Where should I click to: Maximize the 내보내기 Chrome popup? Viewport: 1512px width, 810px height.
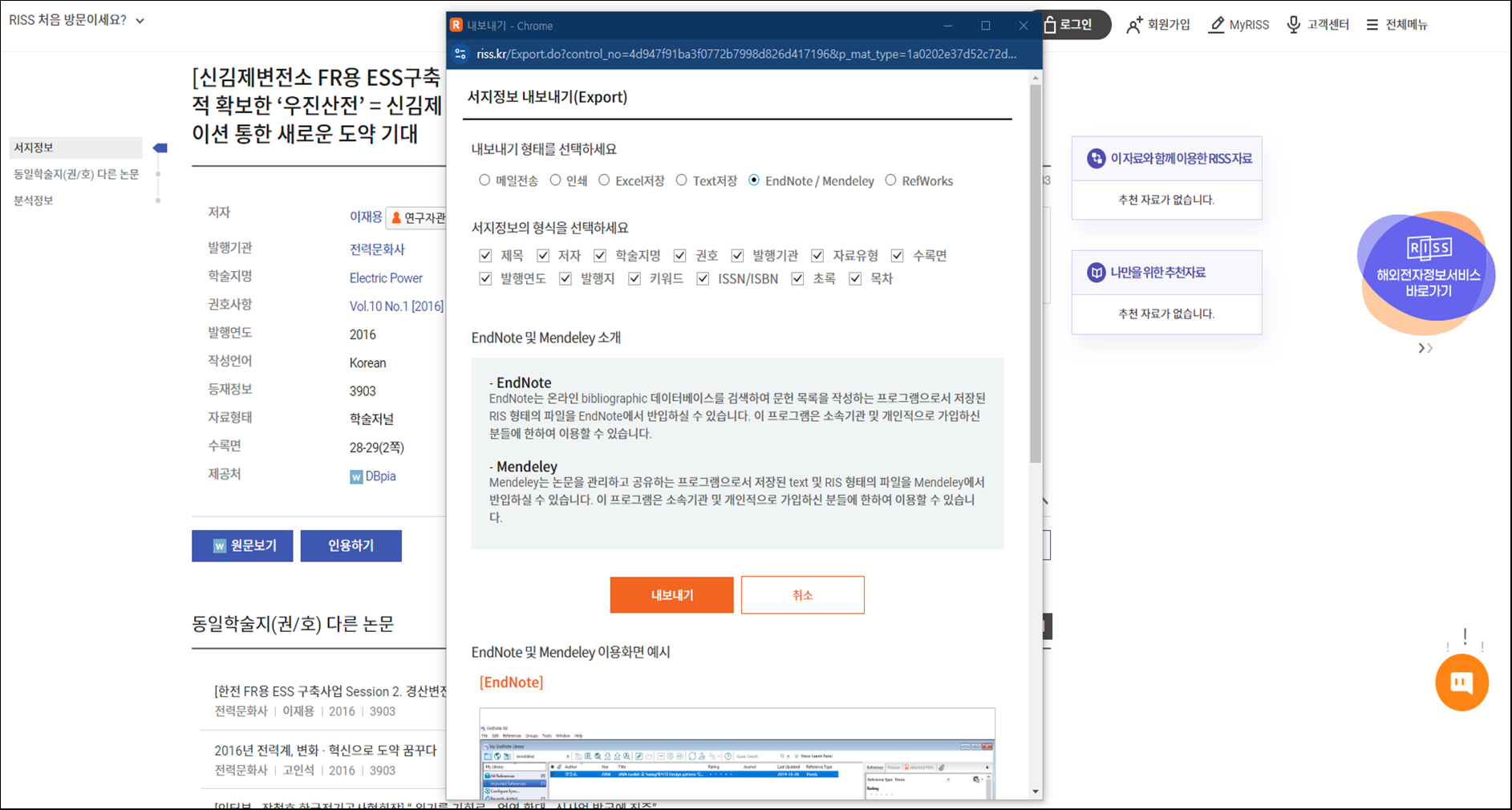(x=986, y=26)
